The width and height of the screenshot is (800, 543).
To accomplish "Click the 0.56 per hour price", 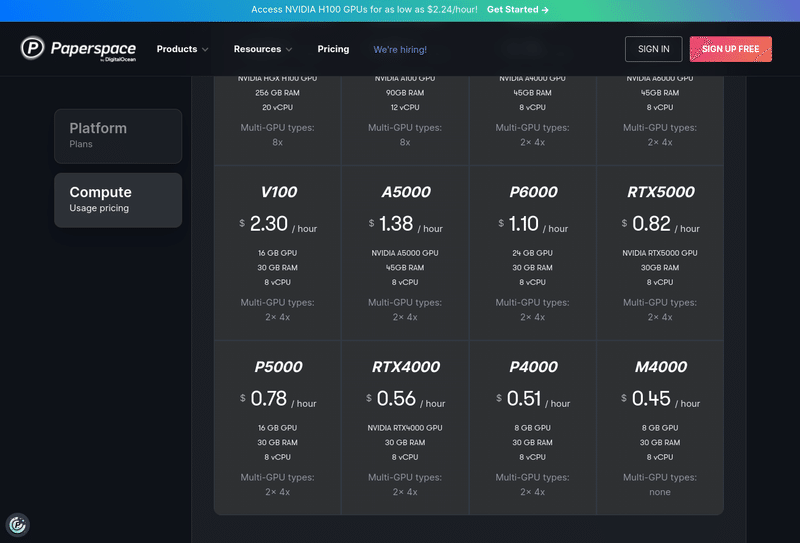I will [406, 399].
